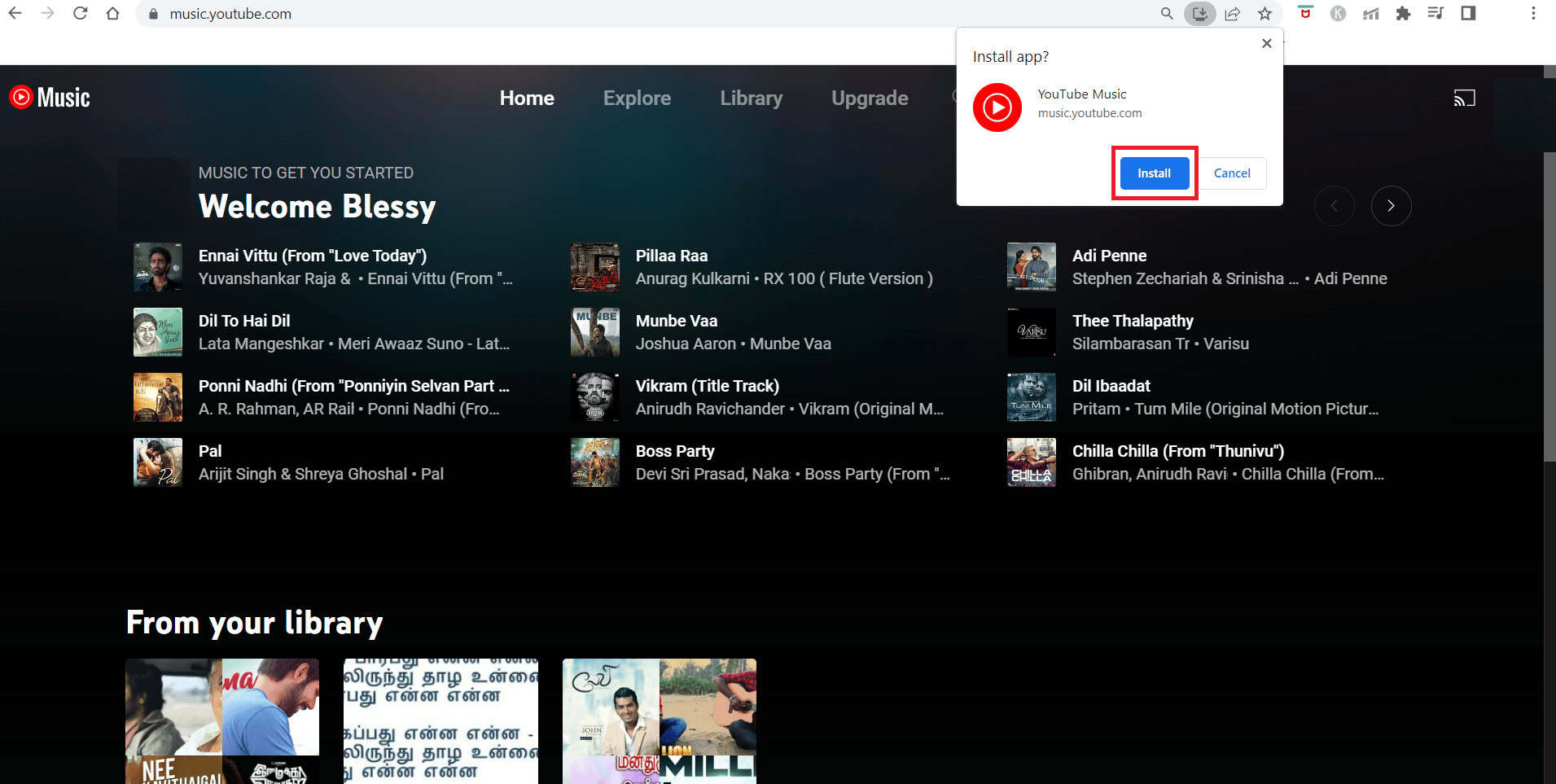View site information via the lock icon
Screen dimensions: 1556x784
click(152, 14)
